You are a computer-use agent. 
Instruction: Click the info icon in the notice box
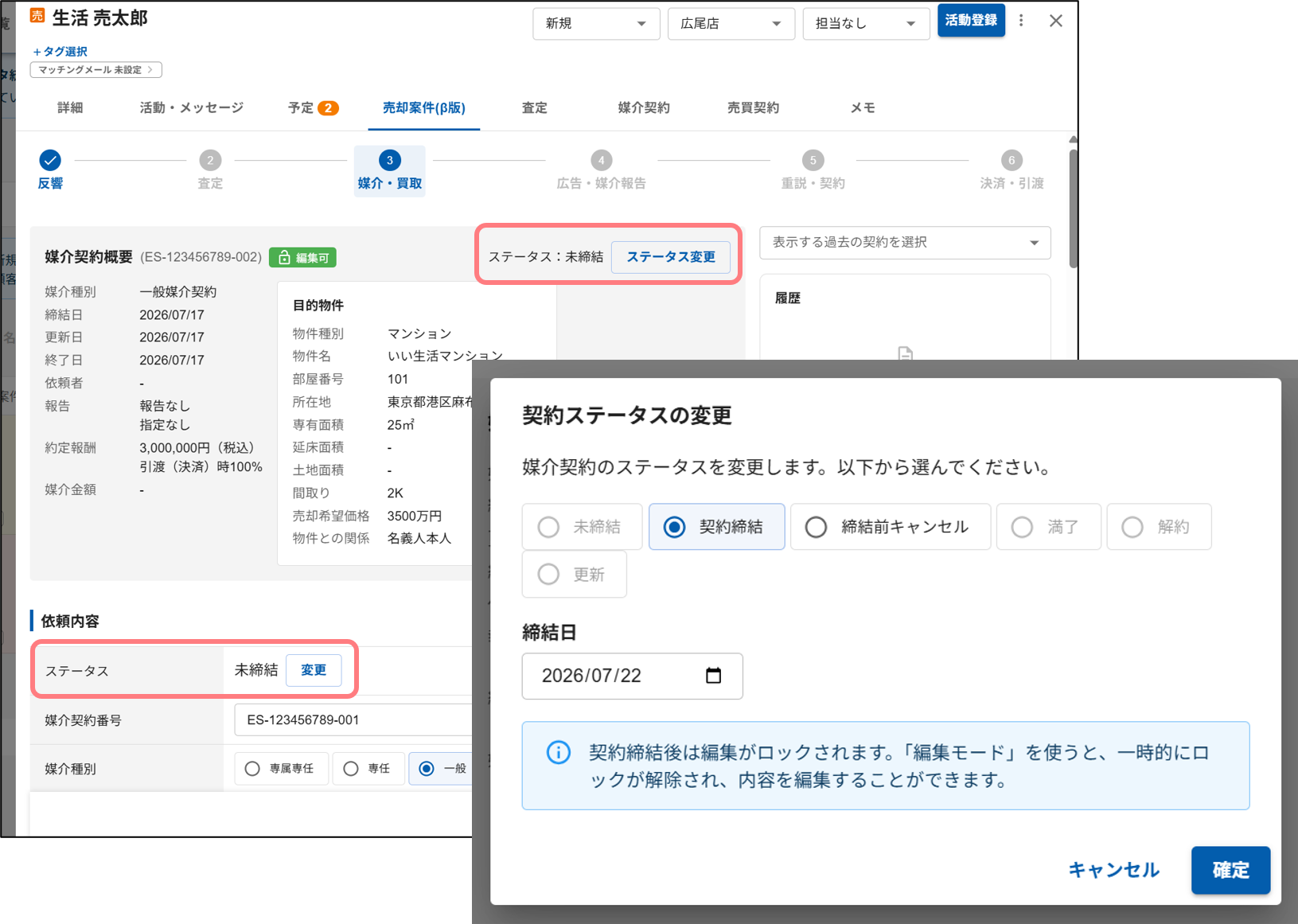[x=559, y=752]
